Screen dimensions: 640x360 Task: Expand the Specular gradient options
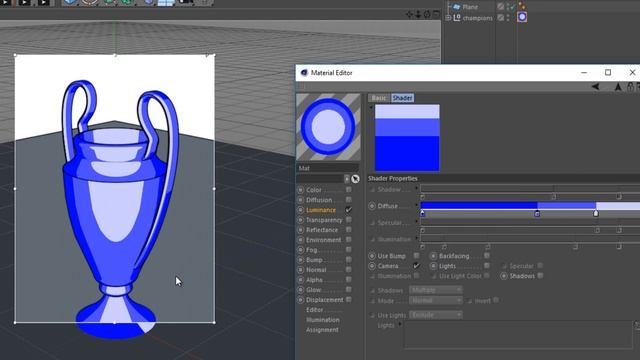coord(416,221)
